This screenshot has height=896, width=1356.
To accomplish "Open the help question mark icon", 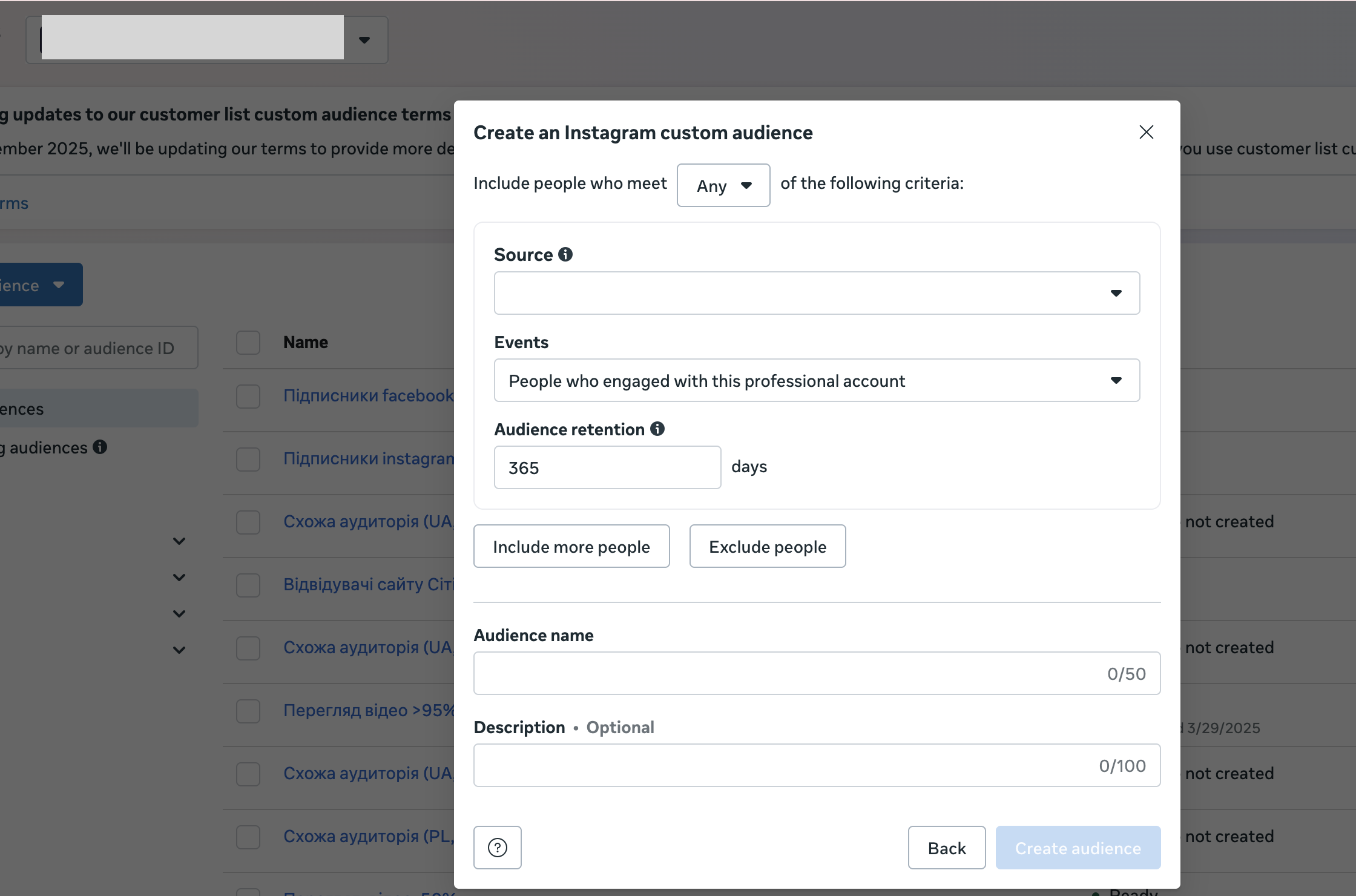I will (497, 848).
